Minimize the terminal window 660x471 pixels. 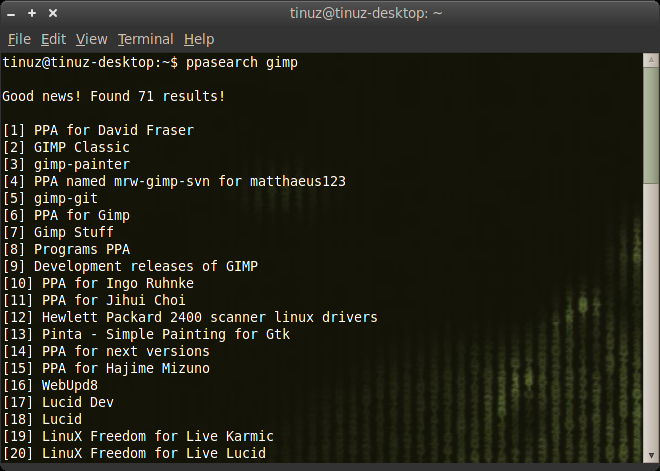tap(11, 14)
